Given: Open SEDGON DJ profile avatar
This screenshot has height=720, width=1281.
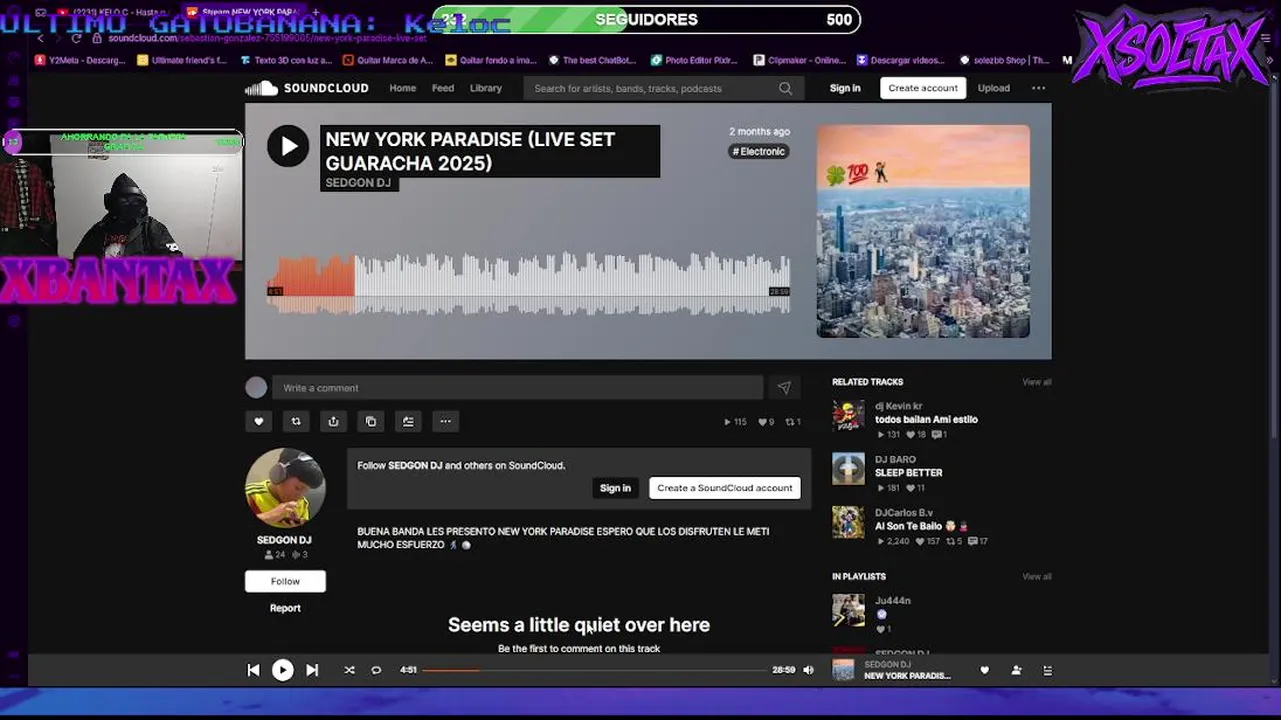Looking at the screenshot, I should click(285, 488).
